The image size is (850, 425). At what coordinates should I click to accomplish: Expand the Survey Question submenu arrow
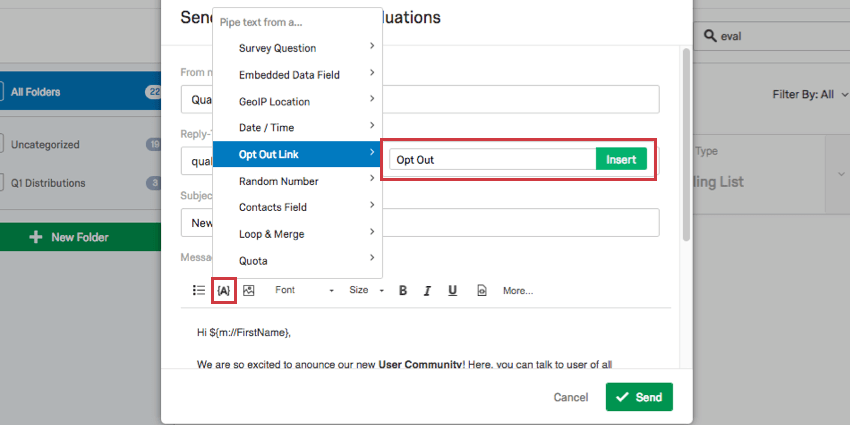[x=372, y=46]
